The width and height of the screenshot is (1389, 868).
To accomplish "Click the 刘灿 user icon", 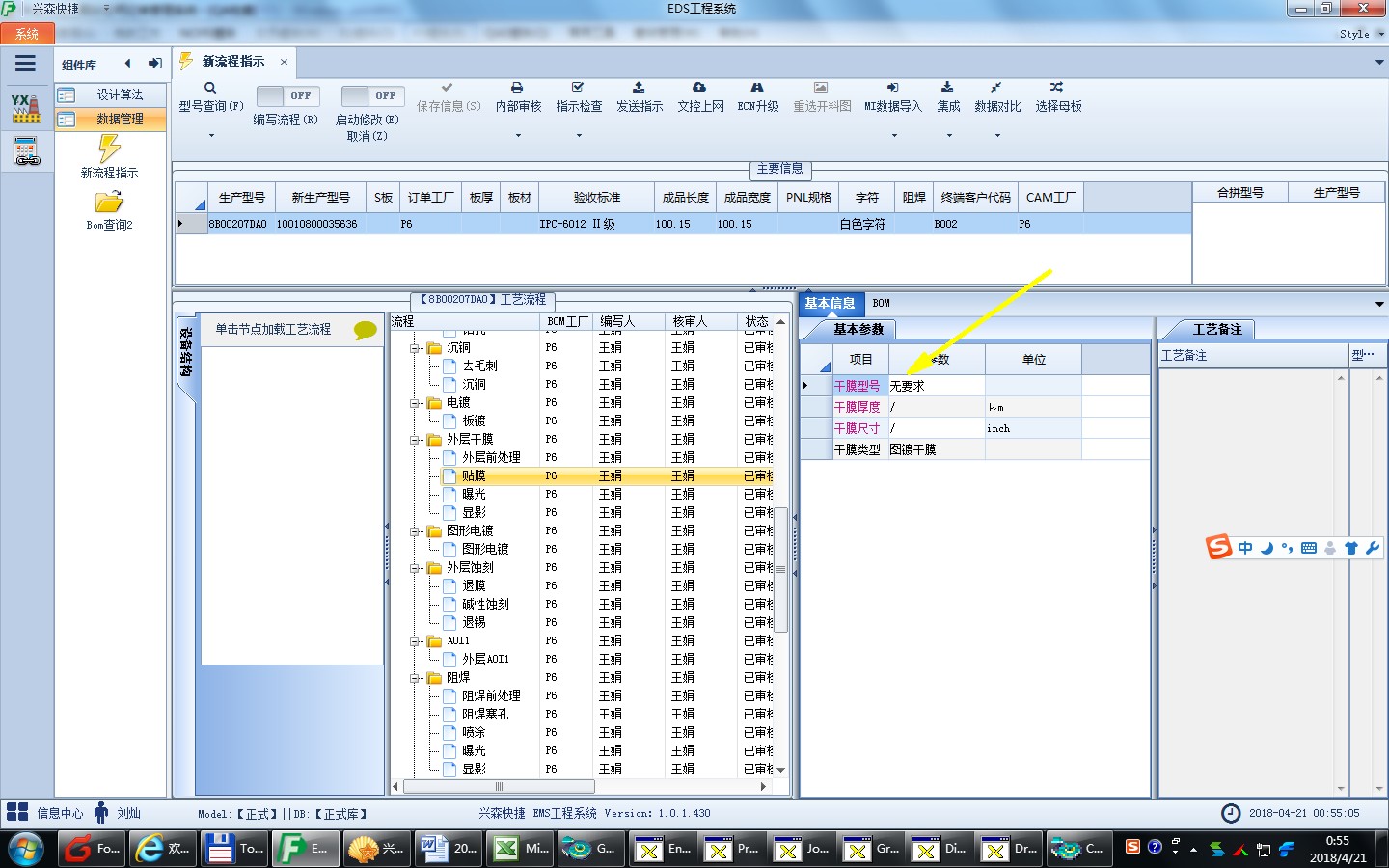I will [101, 812].
